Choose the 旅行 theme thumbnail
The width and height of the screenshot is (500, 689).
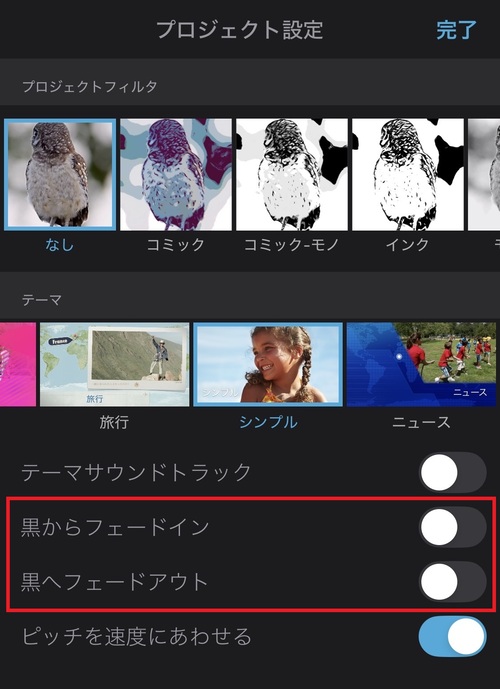point(115,364)
